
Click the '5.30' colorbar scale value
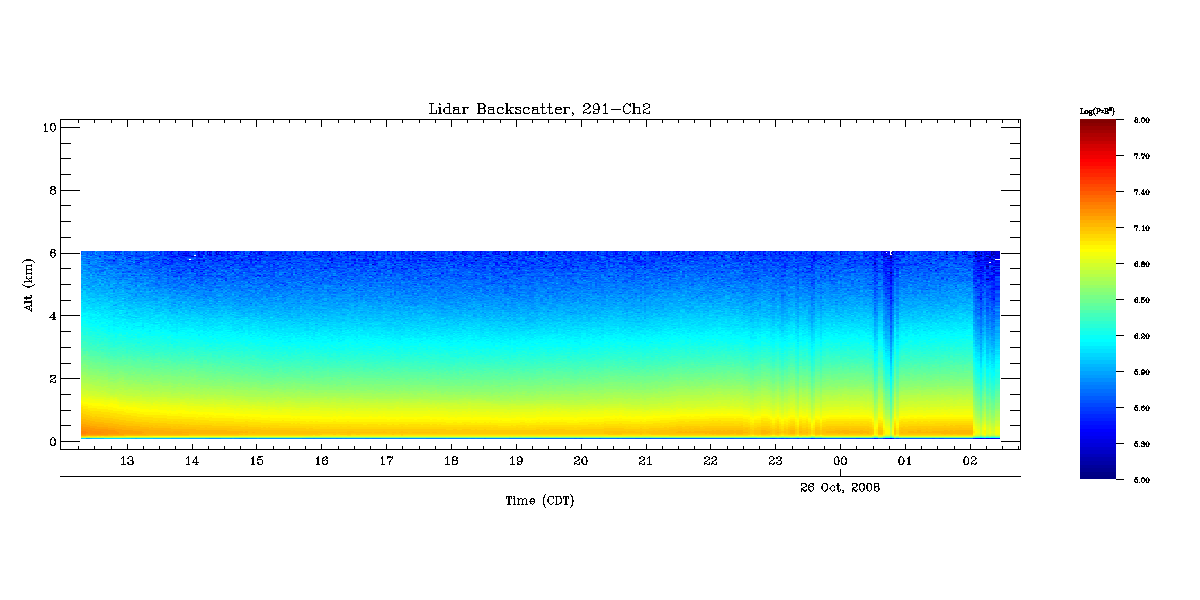[1142, 443]
